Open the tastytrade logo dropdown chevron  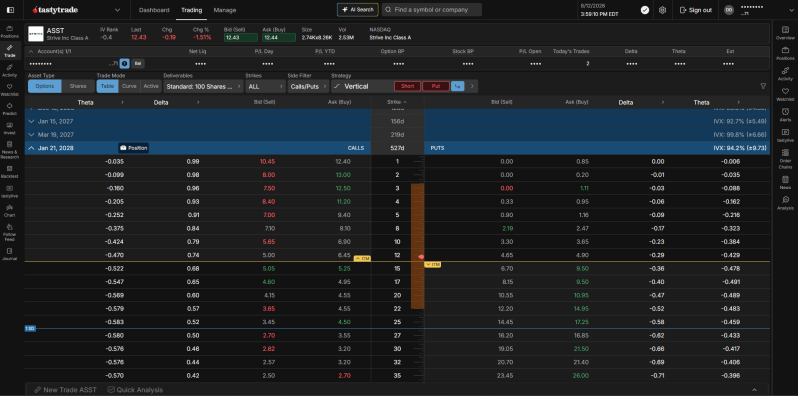pos(118,10)
